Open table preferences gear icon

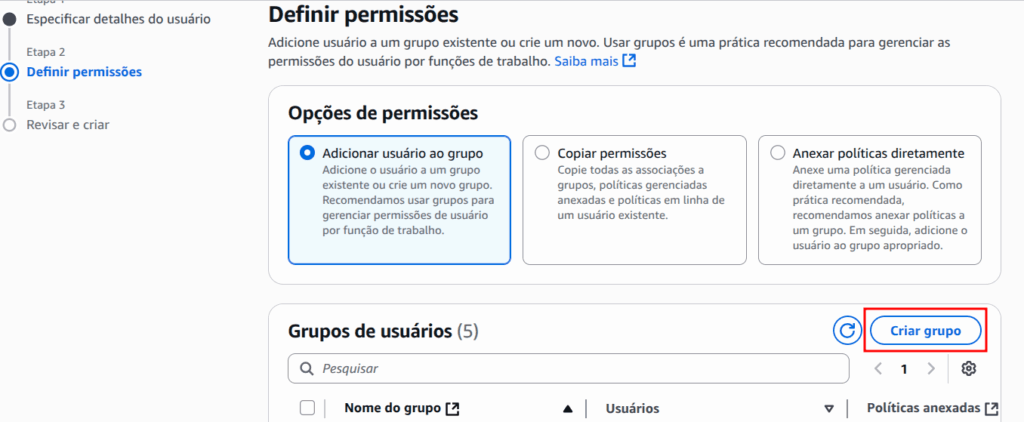(968, 369)
